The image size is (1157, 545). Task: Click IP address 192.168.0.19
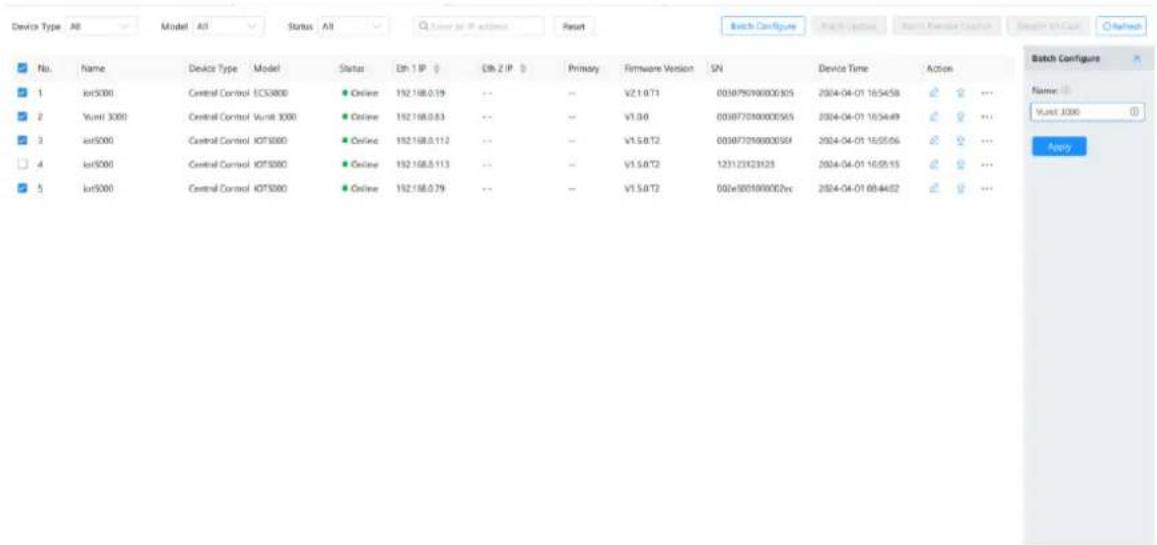[x=420, y=93]
